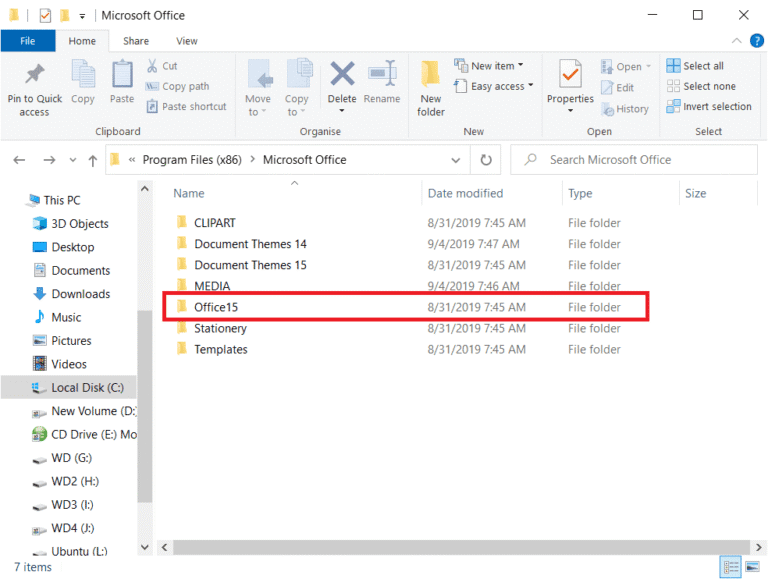Viewport: 768px width, 579px height.
Task: Open the New item dropdown
Action: pyautogui.click(x=520, y=65)
